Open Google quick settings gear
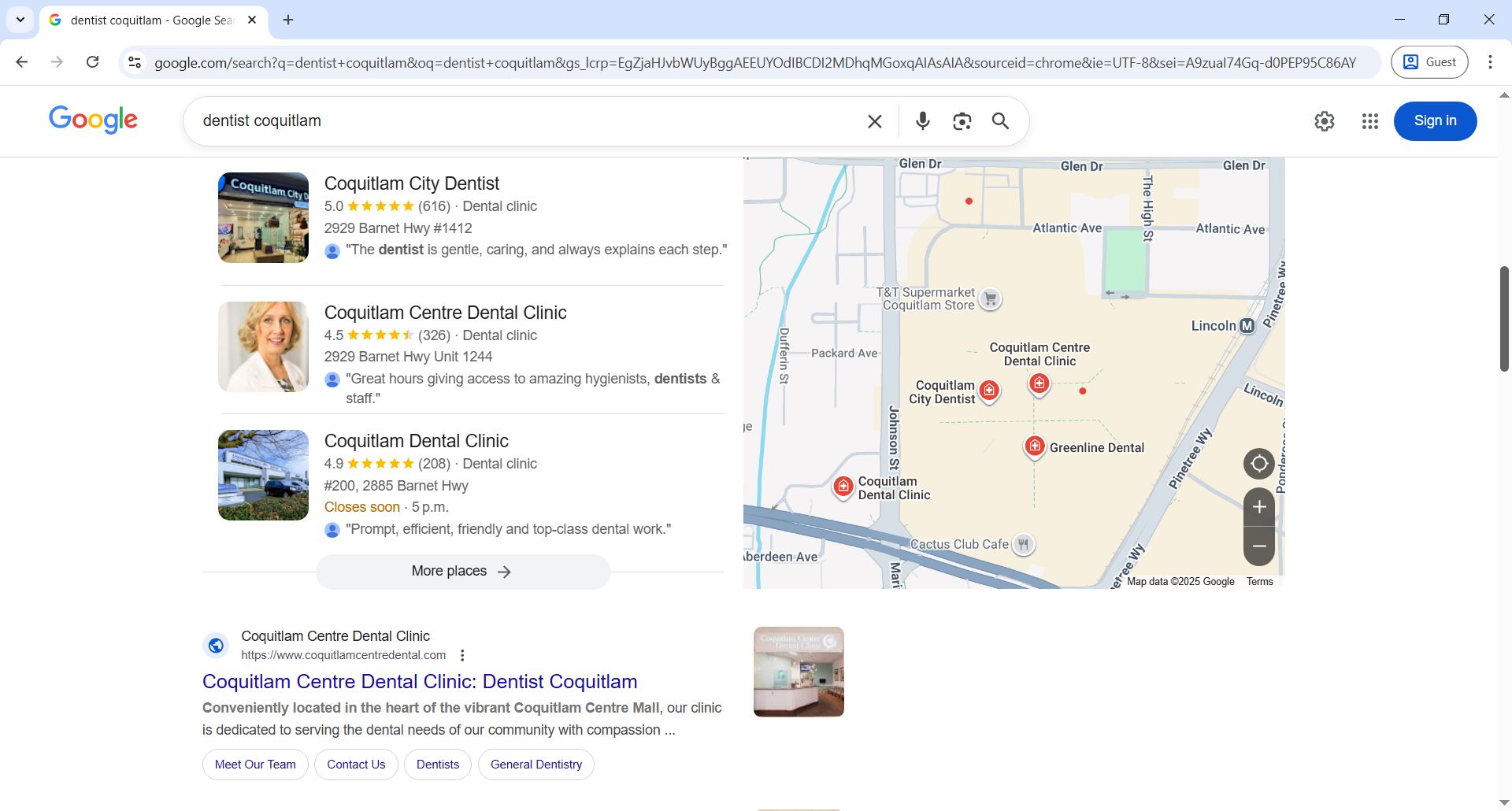This screenshot has width=1512, height=811. point(1324,121)
